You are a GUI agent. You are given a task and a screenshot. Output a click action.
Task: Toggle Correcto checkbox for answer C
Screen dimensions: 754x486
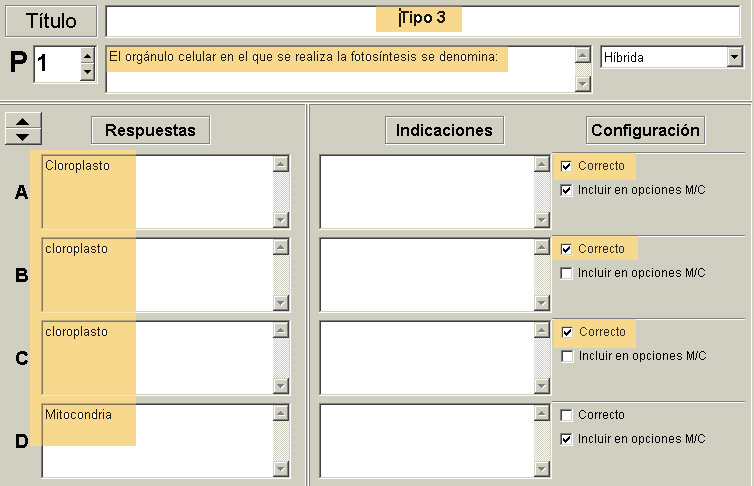tap(567, 332)
